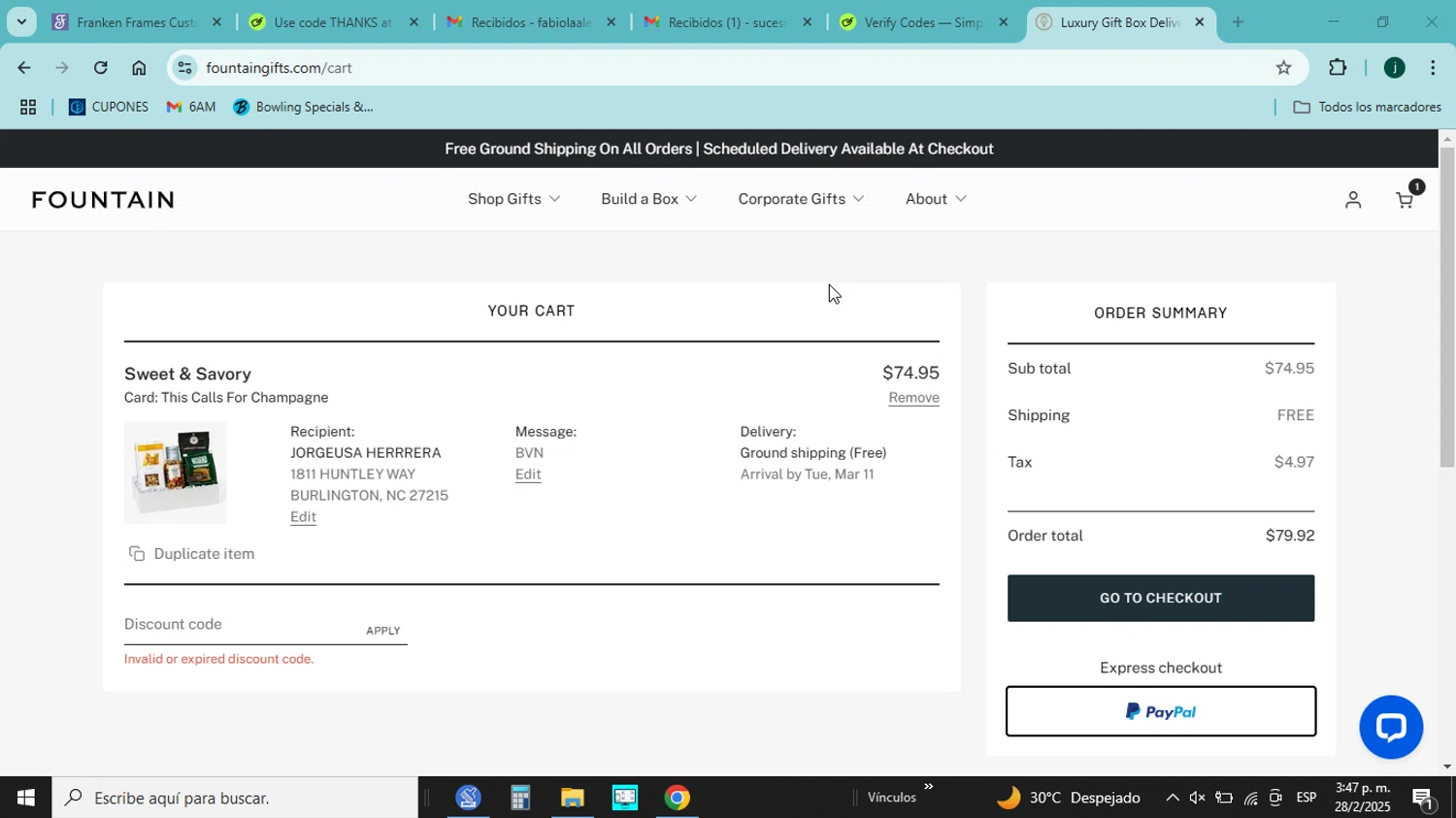Open the Bowling Specials bookmark
This screenshot has width=1456, height=818.
[304, 108]
